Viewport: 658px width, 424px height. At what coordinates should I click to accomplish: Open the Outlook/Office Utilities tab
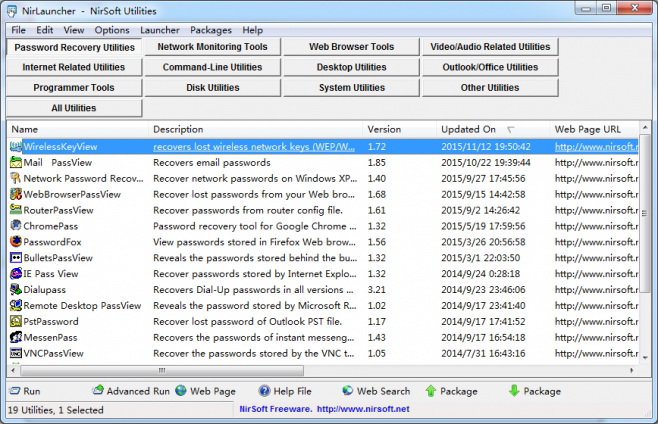(x=490, y=67)
